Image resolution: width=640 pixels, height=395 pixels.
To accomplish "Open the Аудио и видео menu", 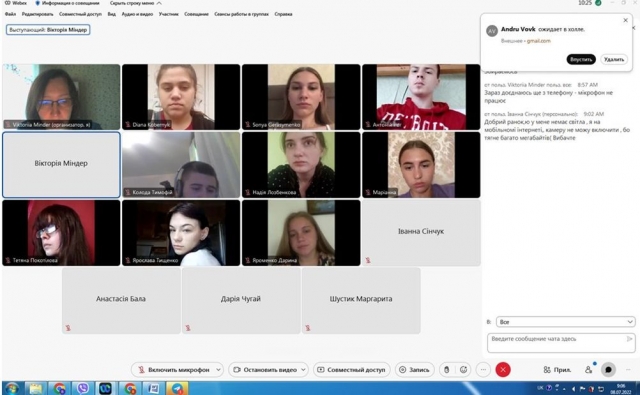I will [137, 14].
